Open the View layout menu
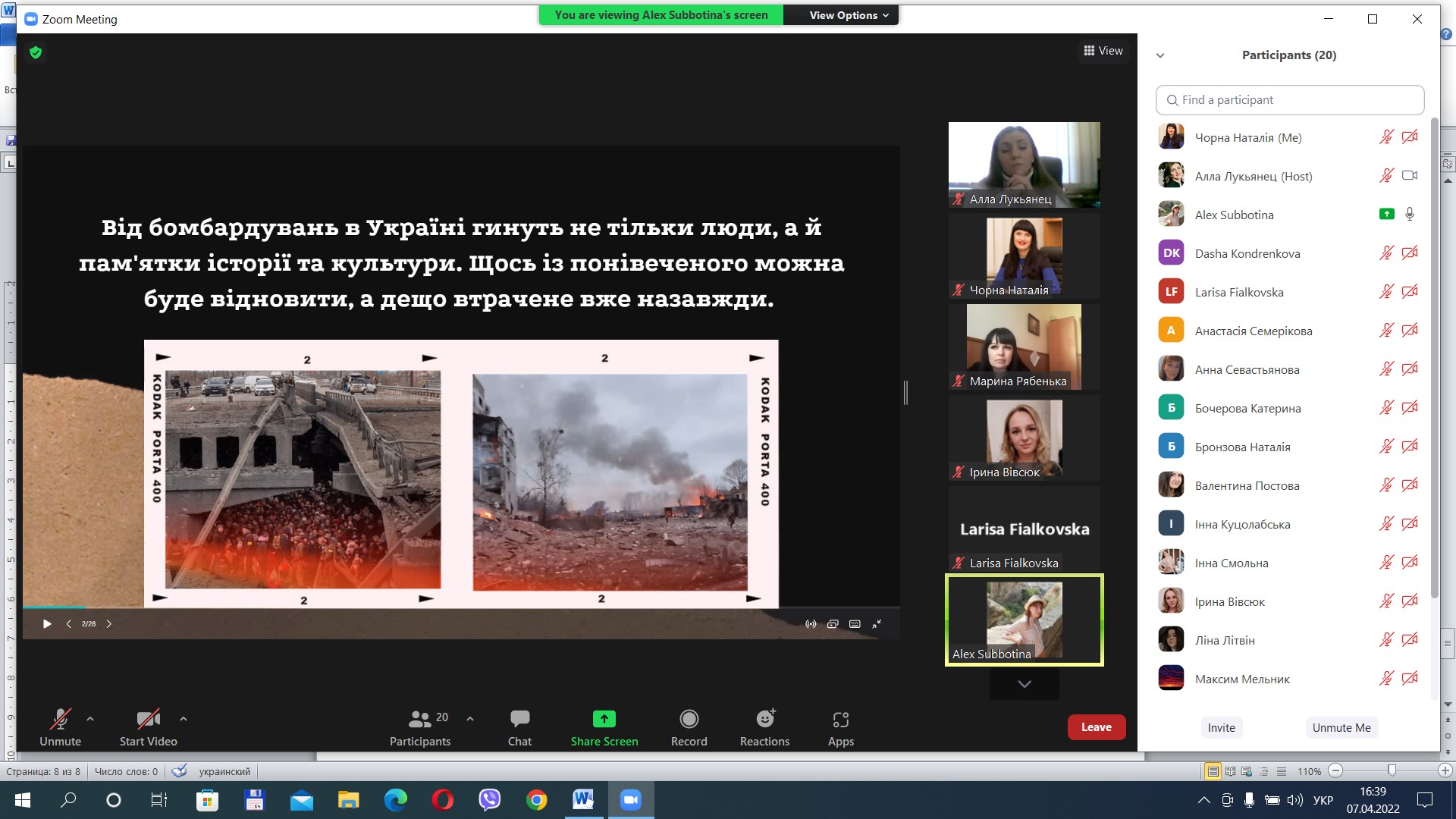 pos(1103,51)
